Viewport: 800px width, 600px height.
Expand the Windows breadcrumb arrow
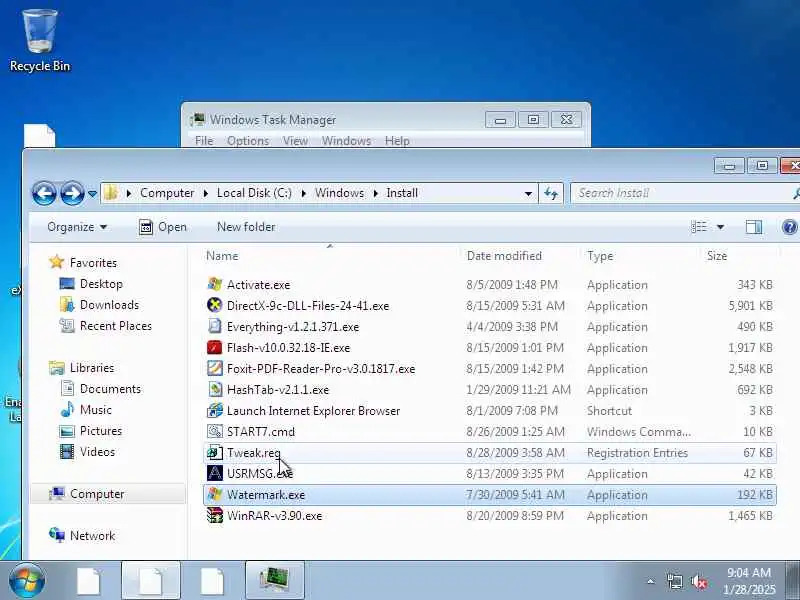376,193
